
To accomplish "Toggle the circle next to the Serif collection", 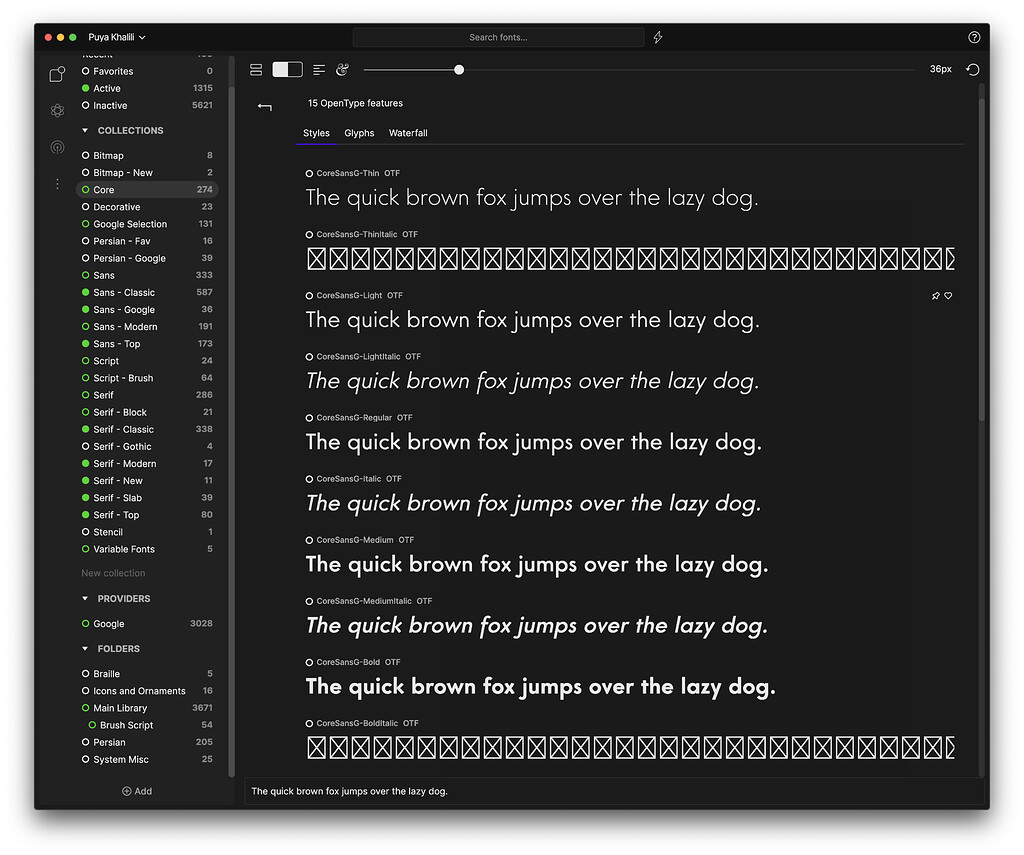I will (x=88, y=394).
